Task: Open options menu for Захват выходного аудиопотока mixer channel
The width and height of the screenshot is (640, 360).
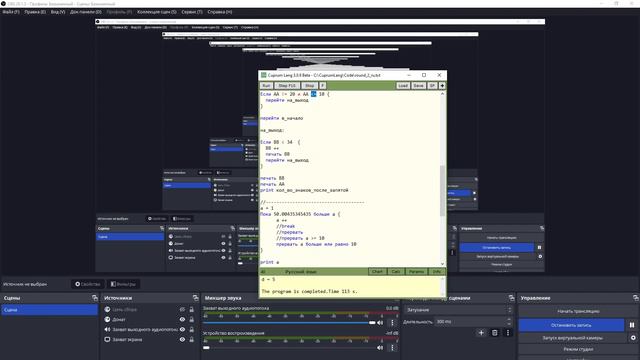Action: pyautogui.click(x=392, y=323)
